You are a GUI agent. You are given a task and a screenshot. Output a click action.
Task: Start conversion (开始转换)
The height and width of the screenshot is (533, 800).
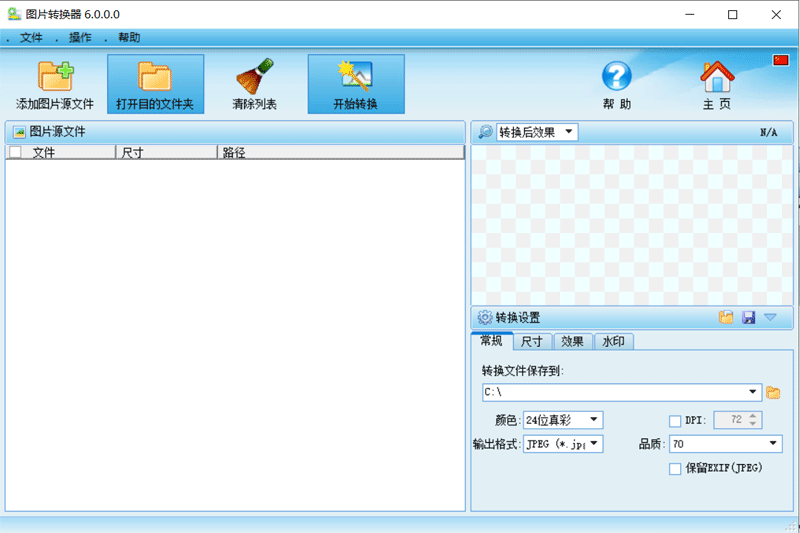[x=356, y=78]
